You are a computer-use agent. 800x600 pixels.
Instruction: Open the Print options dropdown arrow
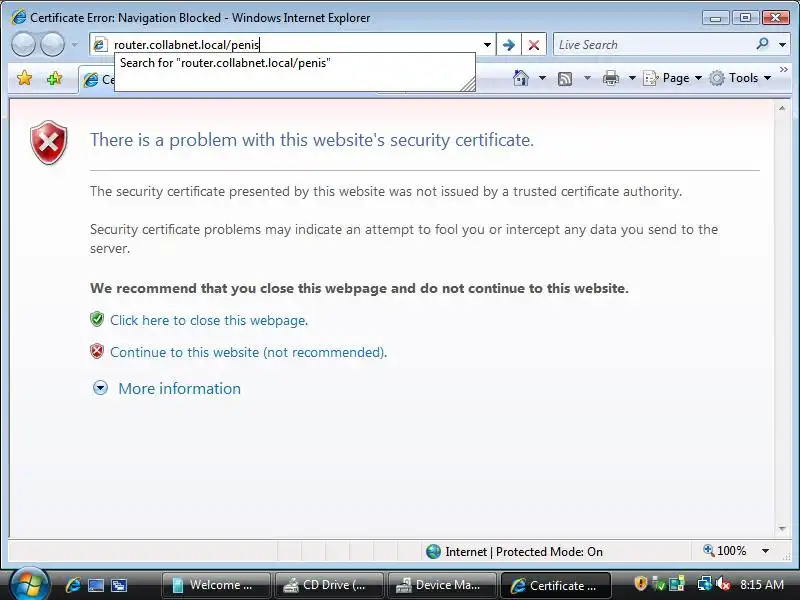(x=632, y=78)
